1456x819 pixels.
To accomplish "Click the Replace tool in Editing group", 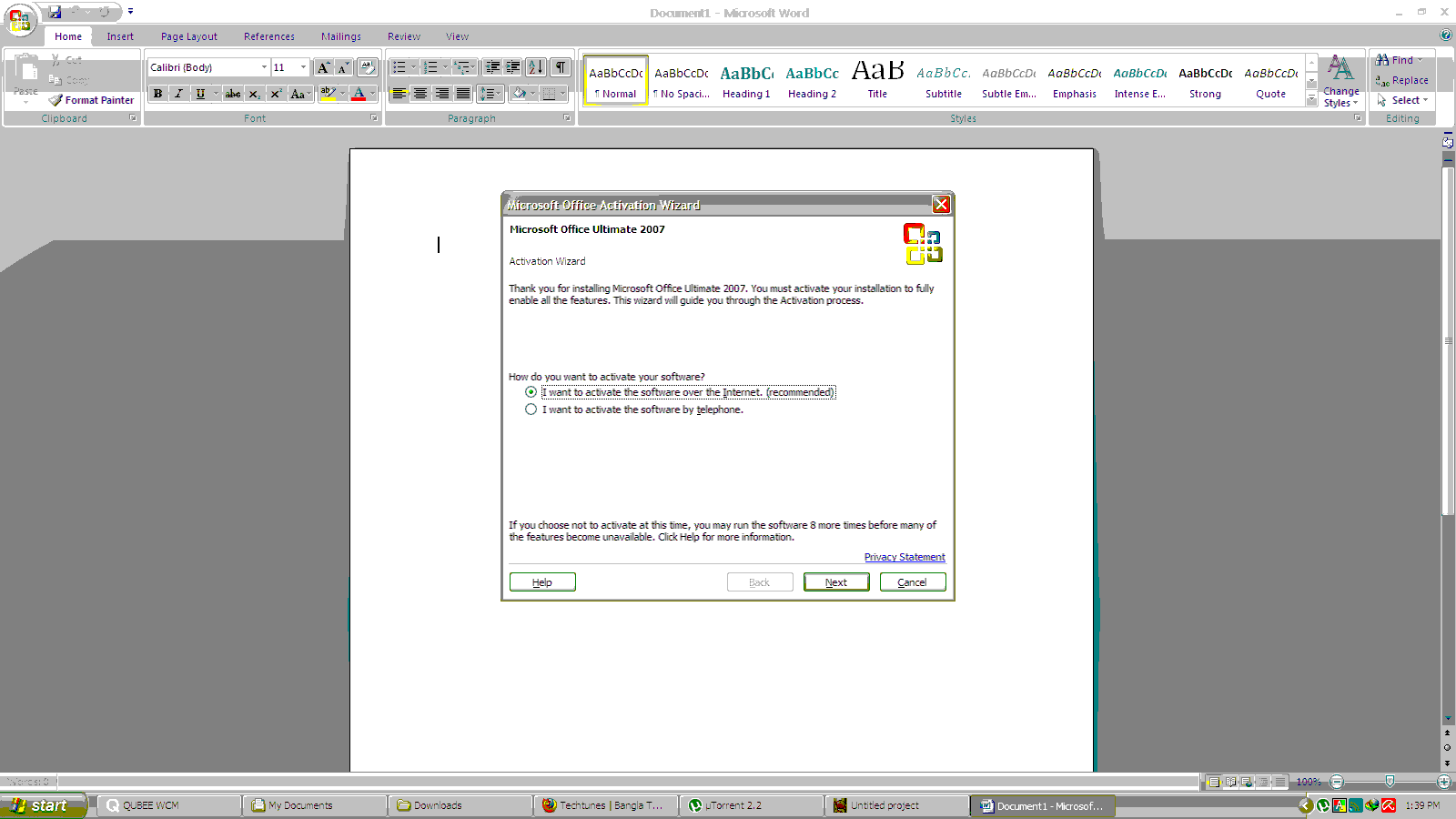I will pos(1402,80).
